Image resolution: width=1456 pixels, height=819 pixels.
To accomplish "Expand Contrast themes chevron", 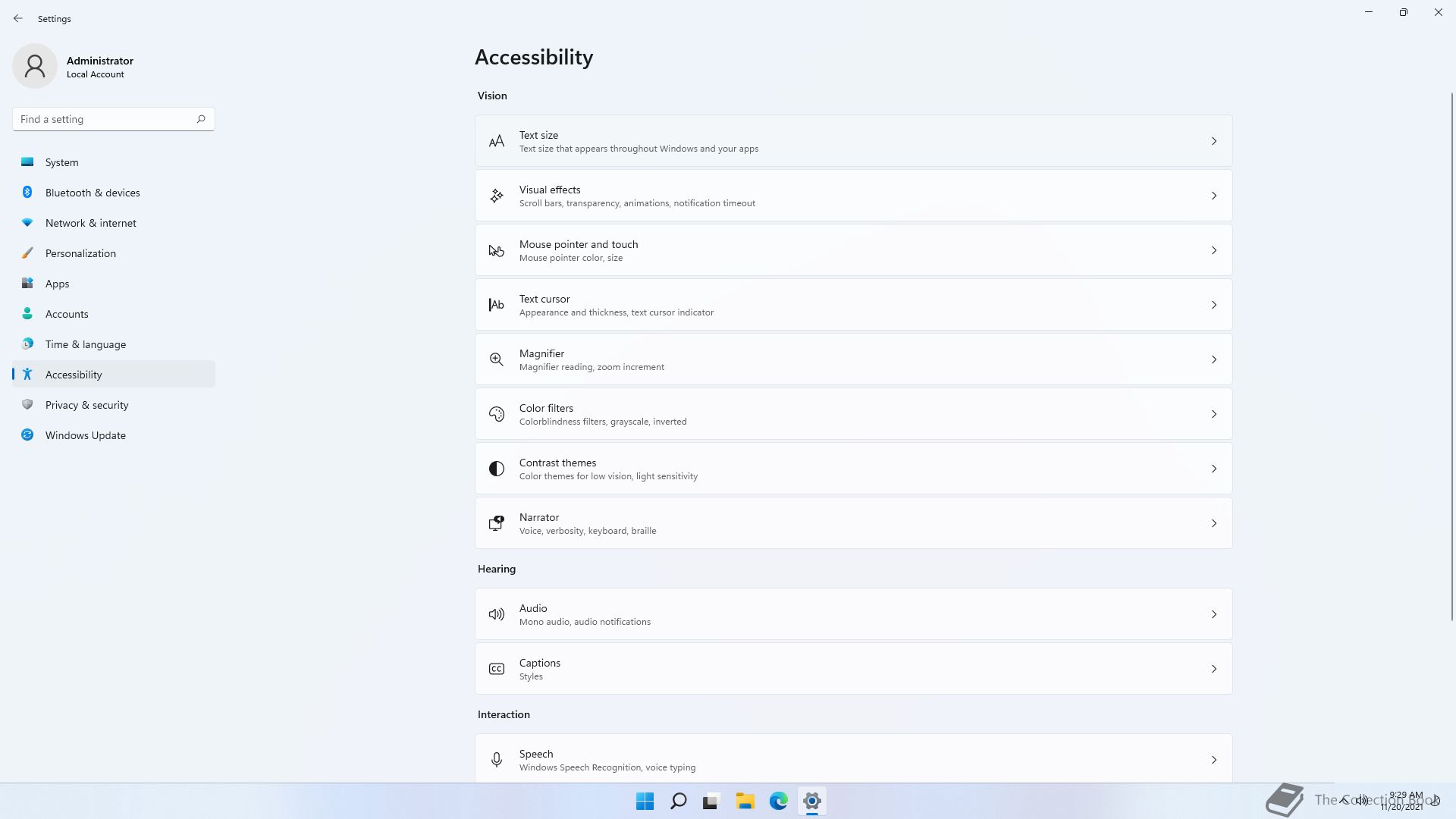I will tap(1214, 469).
